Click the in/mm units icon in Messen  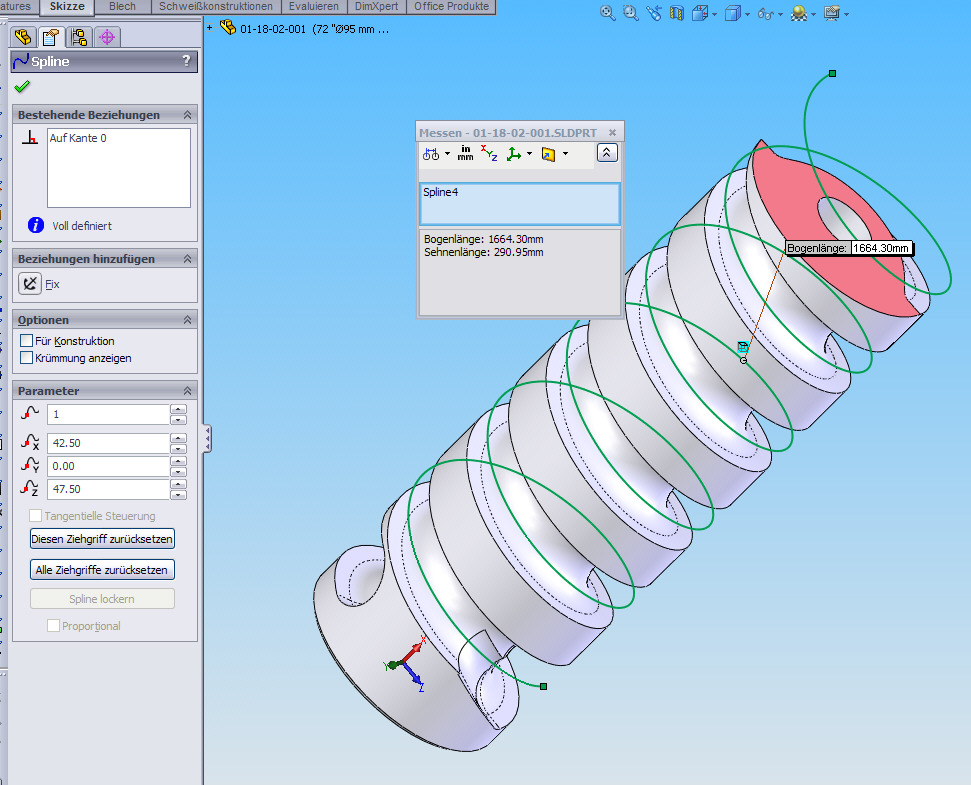tap(466, 154)
